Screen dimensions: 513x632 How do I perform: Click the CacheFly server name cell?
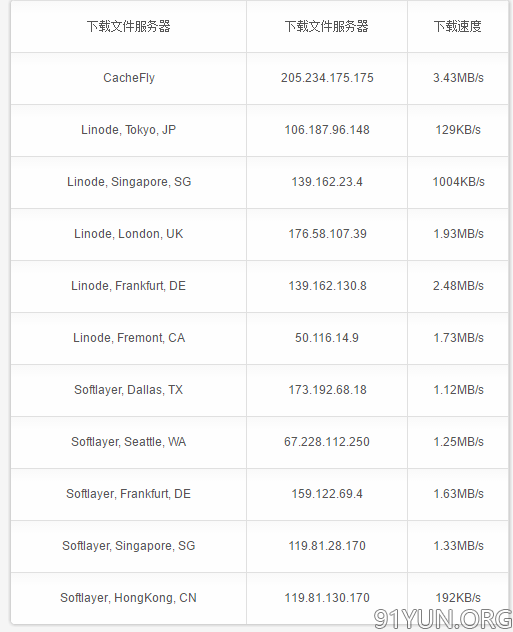pos(129,78)
